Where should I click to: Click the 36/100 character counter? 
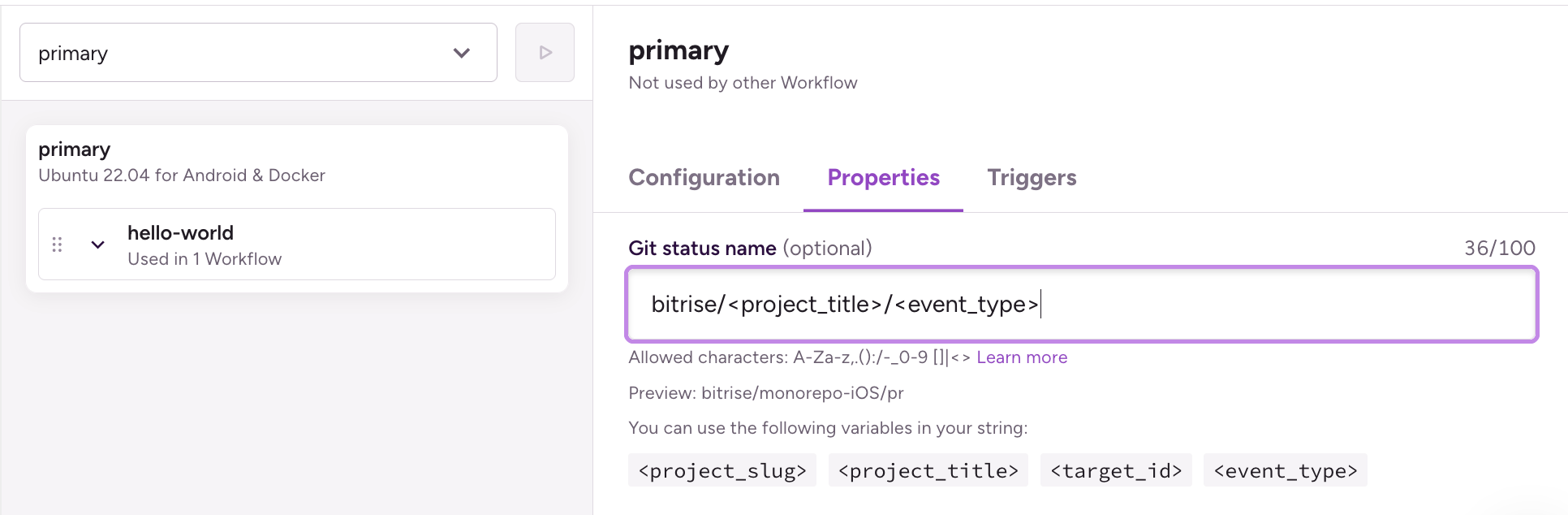click(x=1500, y=249)
